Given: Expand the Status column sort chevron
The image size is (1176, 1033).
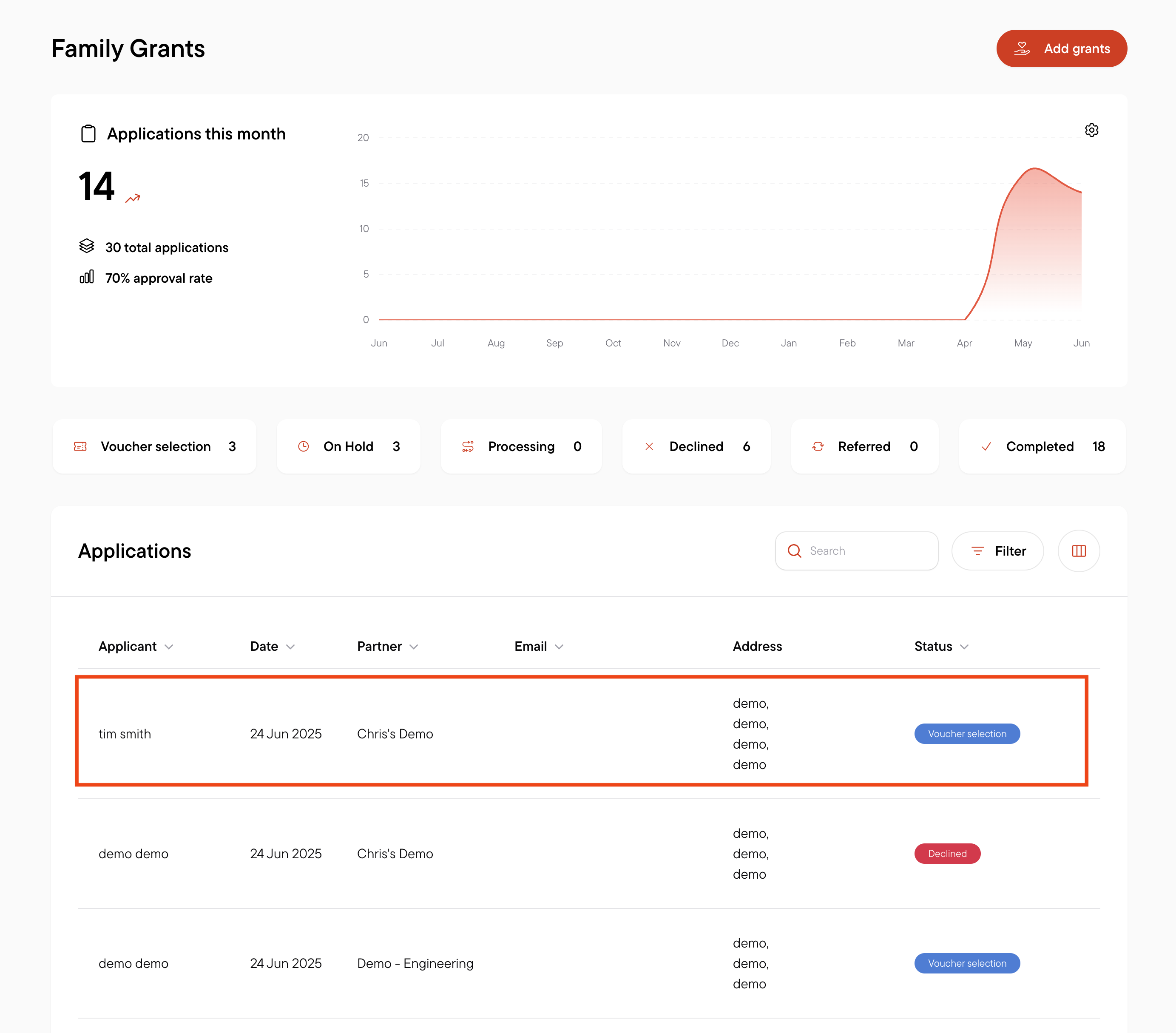Looking at the screenshot, I should click(x=964, y=647).
